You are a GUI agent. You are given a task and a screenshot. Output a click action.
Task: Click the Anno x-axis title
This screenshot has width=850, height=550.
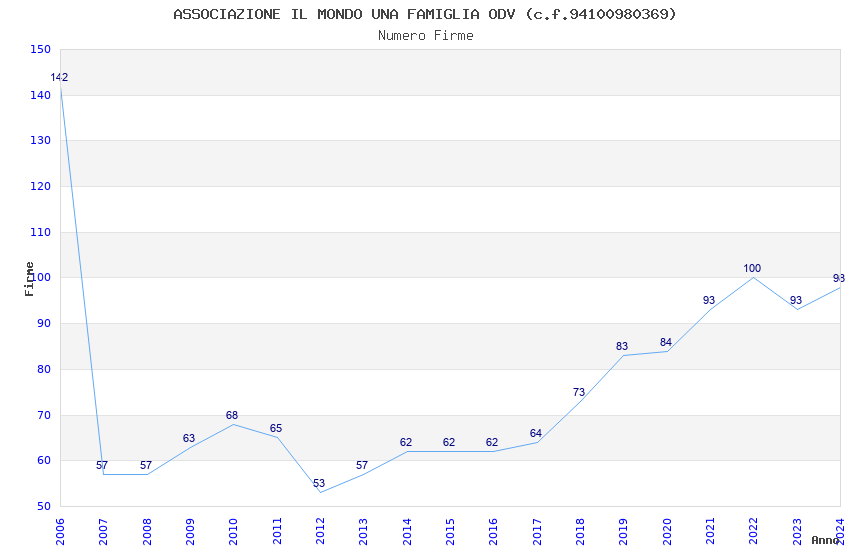tap(825, 540)
